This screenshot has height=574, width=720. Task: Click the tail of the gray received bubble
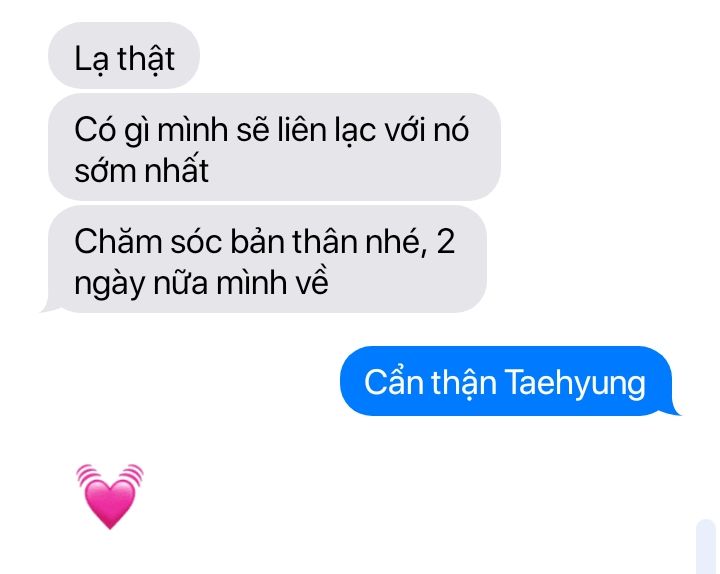[50, 308]
